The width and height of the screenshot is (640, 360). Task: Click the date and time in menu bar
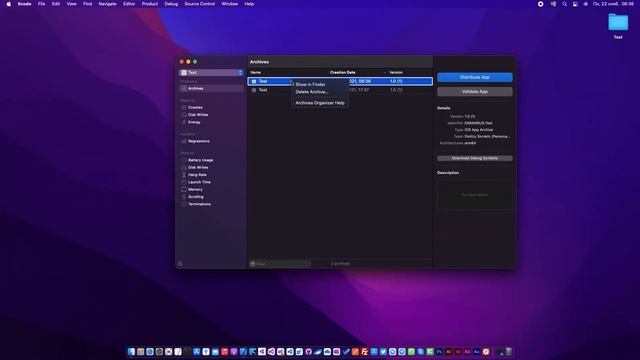point(613,4)
